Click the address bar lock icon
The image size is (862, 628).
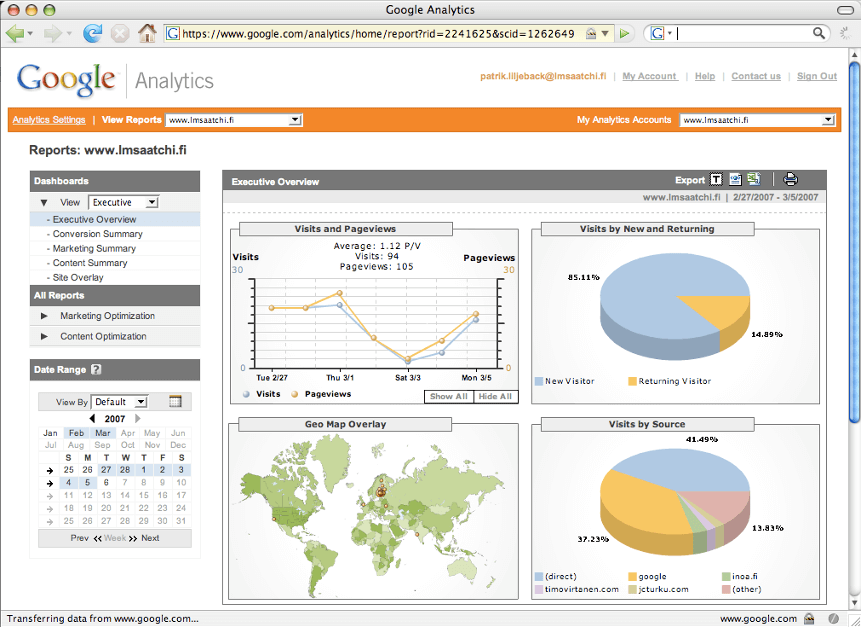[x=591, y=34]
